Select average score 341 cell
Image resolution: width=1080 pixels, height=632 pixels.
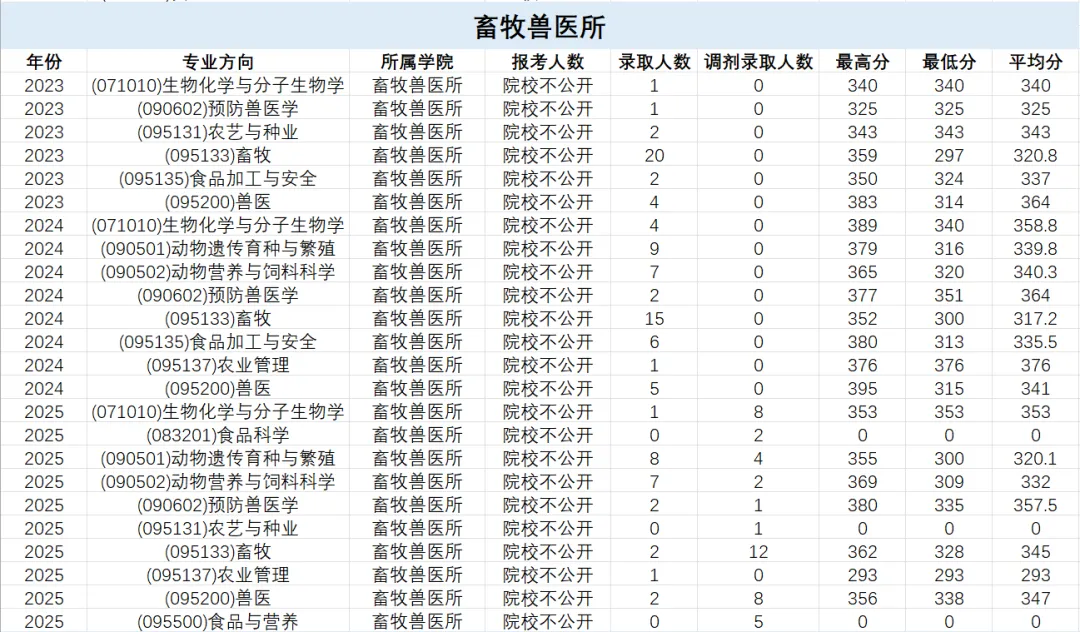tap(1035, 389)
